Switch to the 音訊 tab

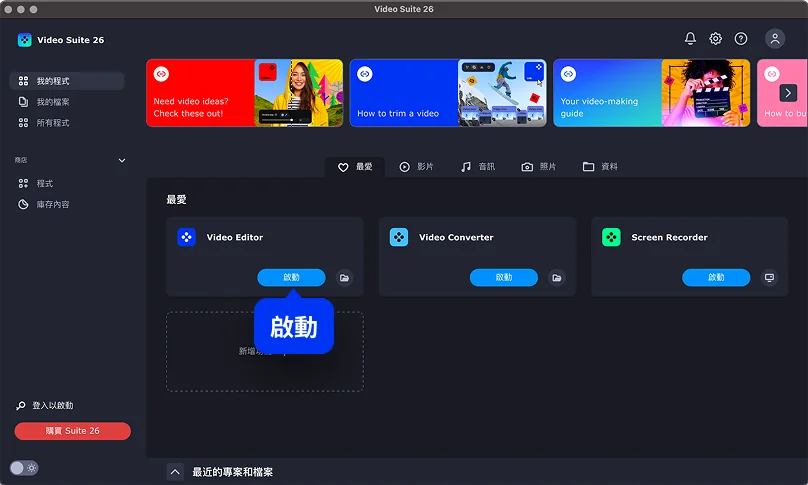click(478, 167)
